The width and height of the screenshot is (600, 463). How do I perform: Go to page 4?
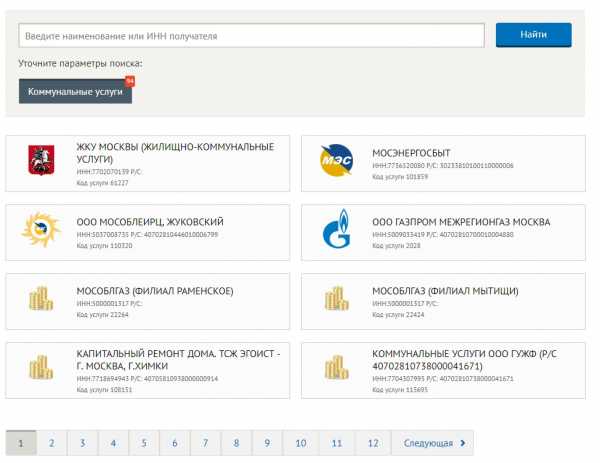(113, 443)
